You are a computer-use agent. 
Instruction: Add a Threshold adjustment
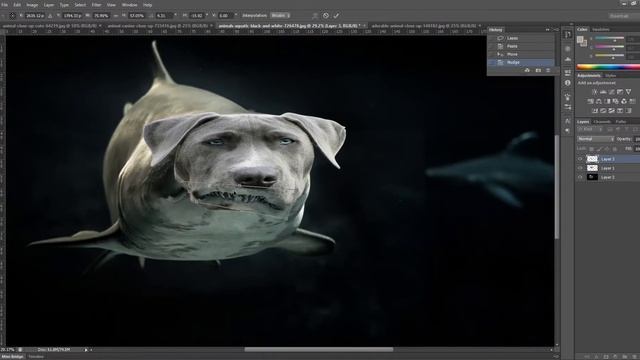pyautogui.click(x=611, y=111)
